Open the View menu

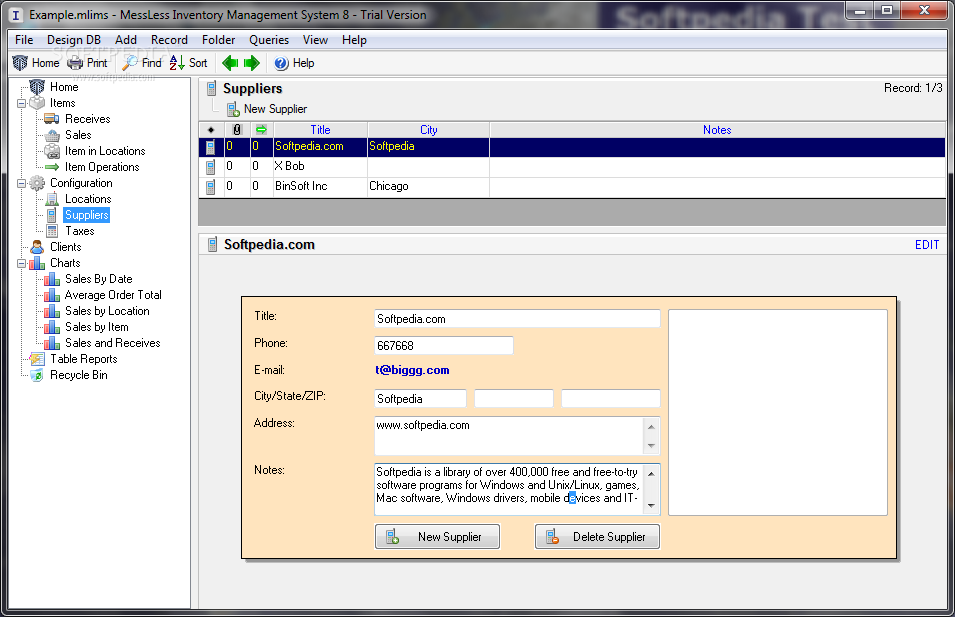click(x=315, y=40)
